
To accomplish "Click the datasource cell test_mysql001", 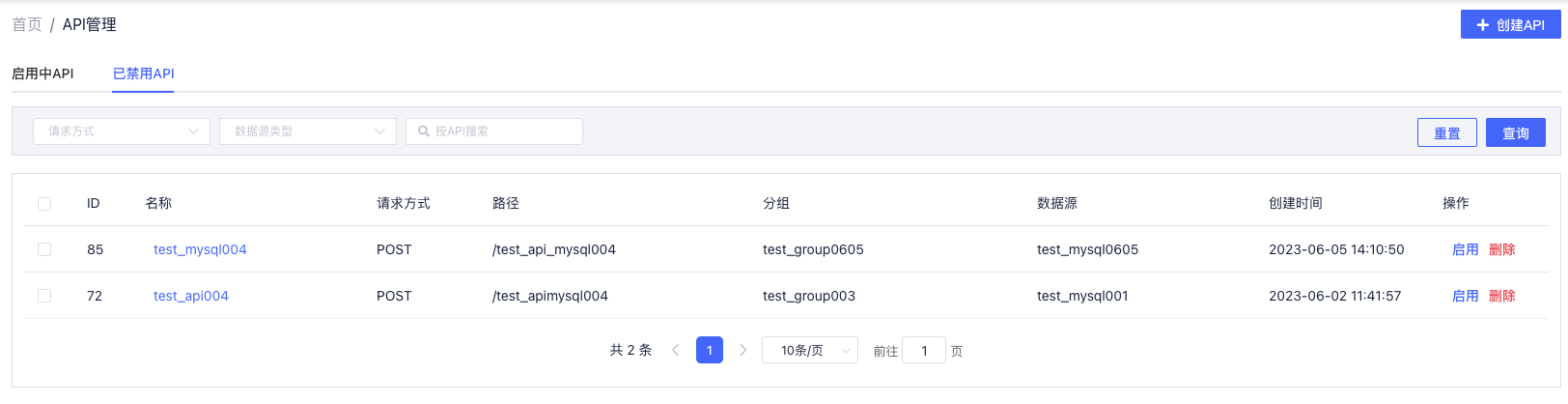I will (1082, 296).
